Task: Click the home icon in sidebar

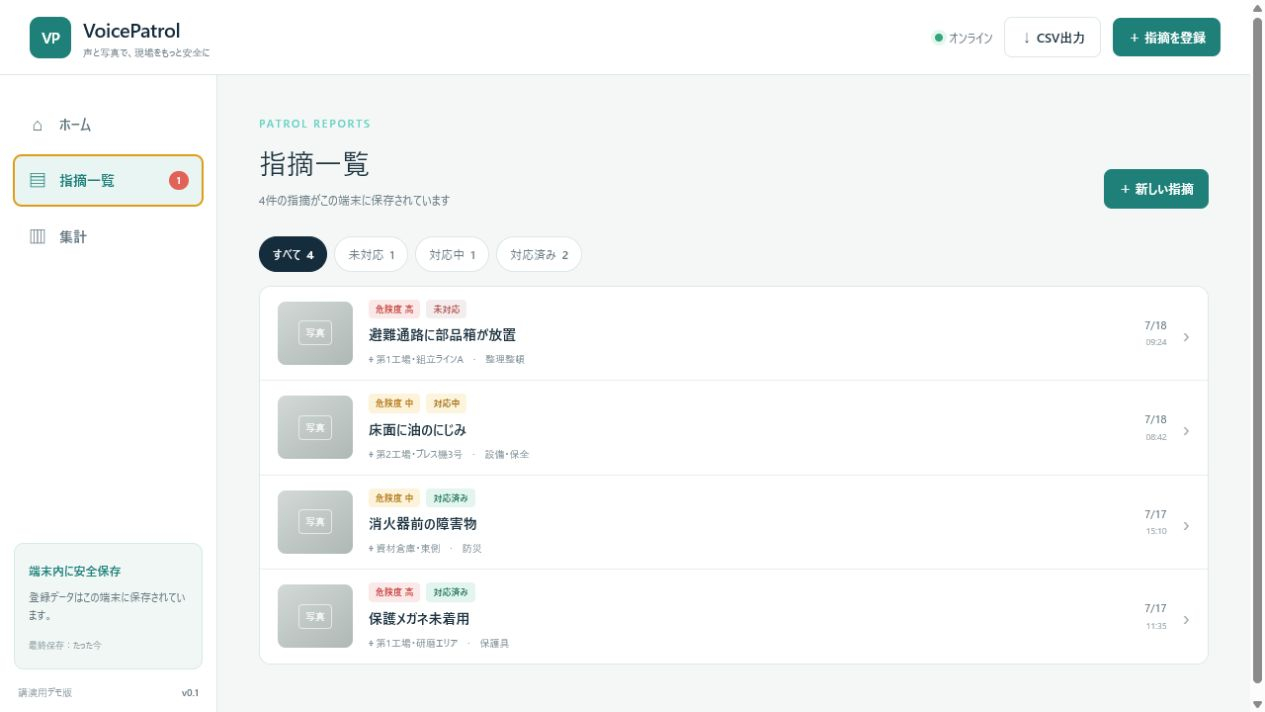Action: 38,125
